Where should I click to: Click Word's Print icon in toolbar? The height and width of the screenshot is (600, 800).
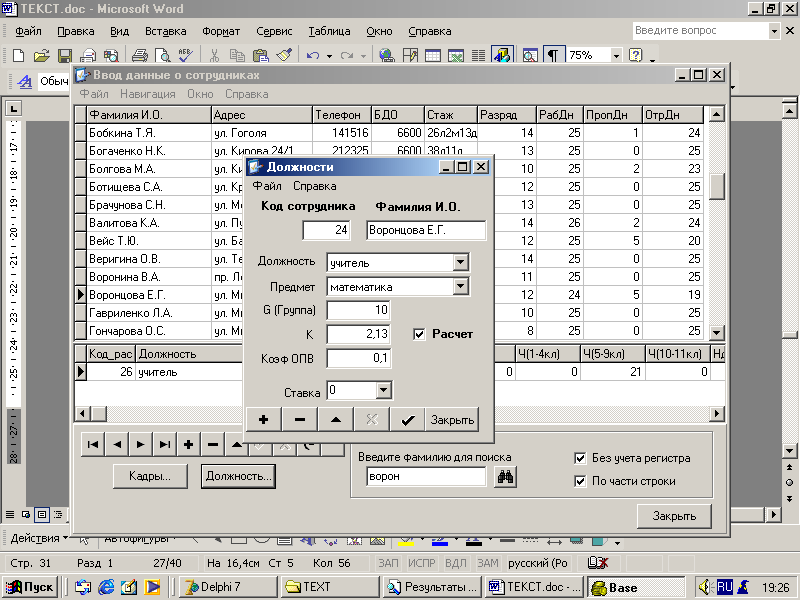point(140,56)
